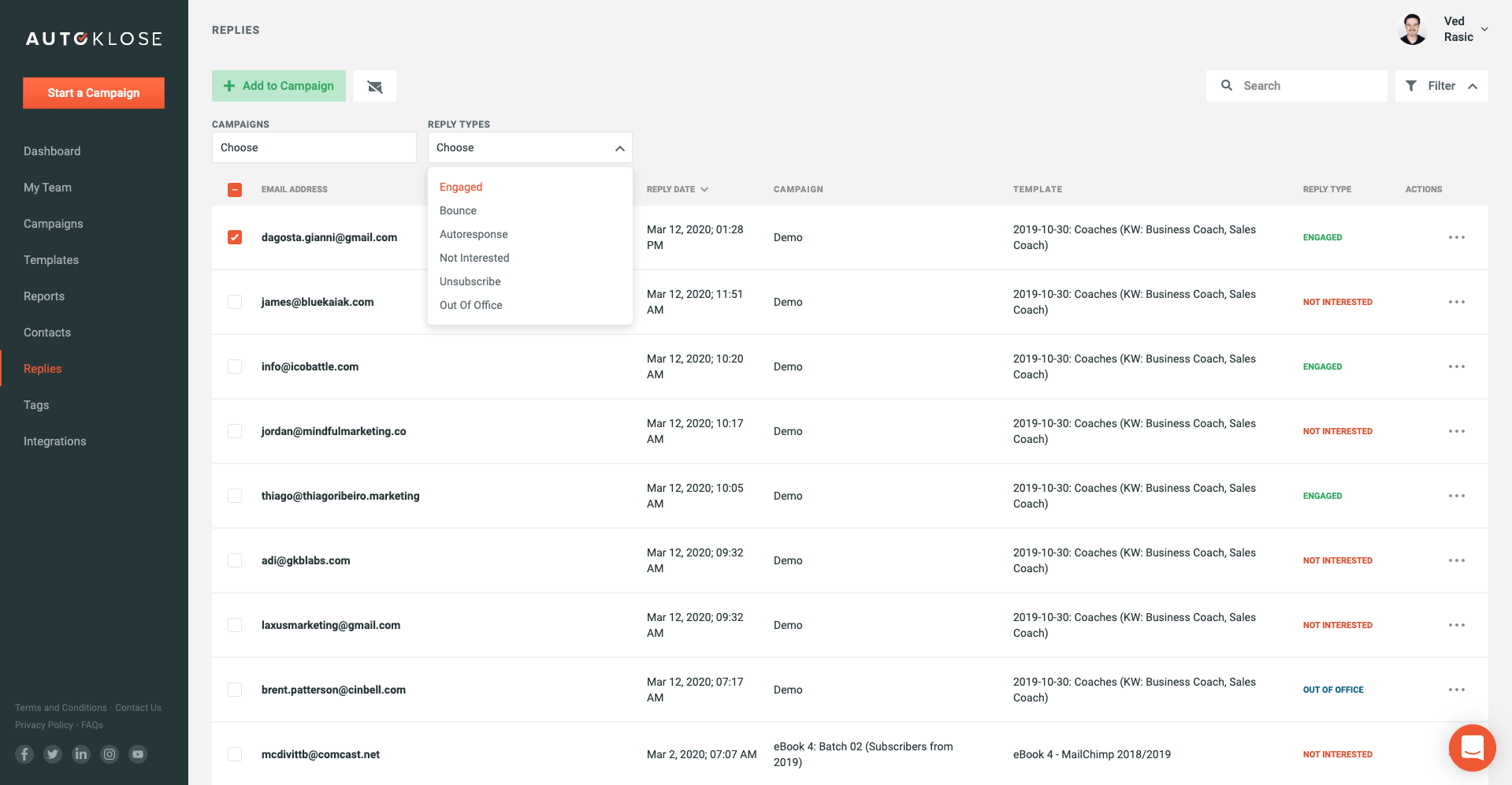Open actions menu for brent.patterson@cinbell.com
The width and height of the screenshot is (1512, 785).
(1457, 690)
